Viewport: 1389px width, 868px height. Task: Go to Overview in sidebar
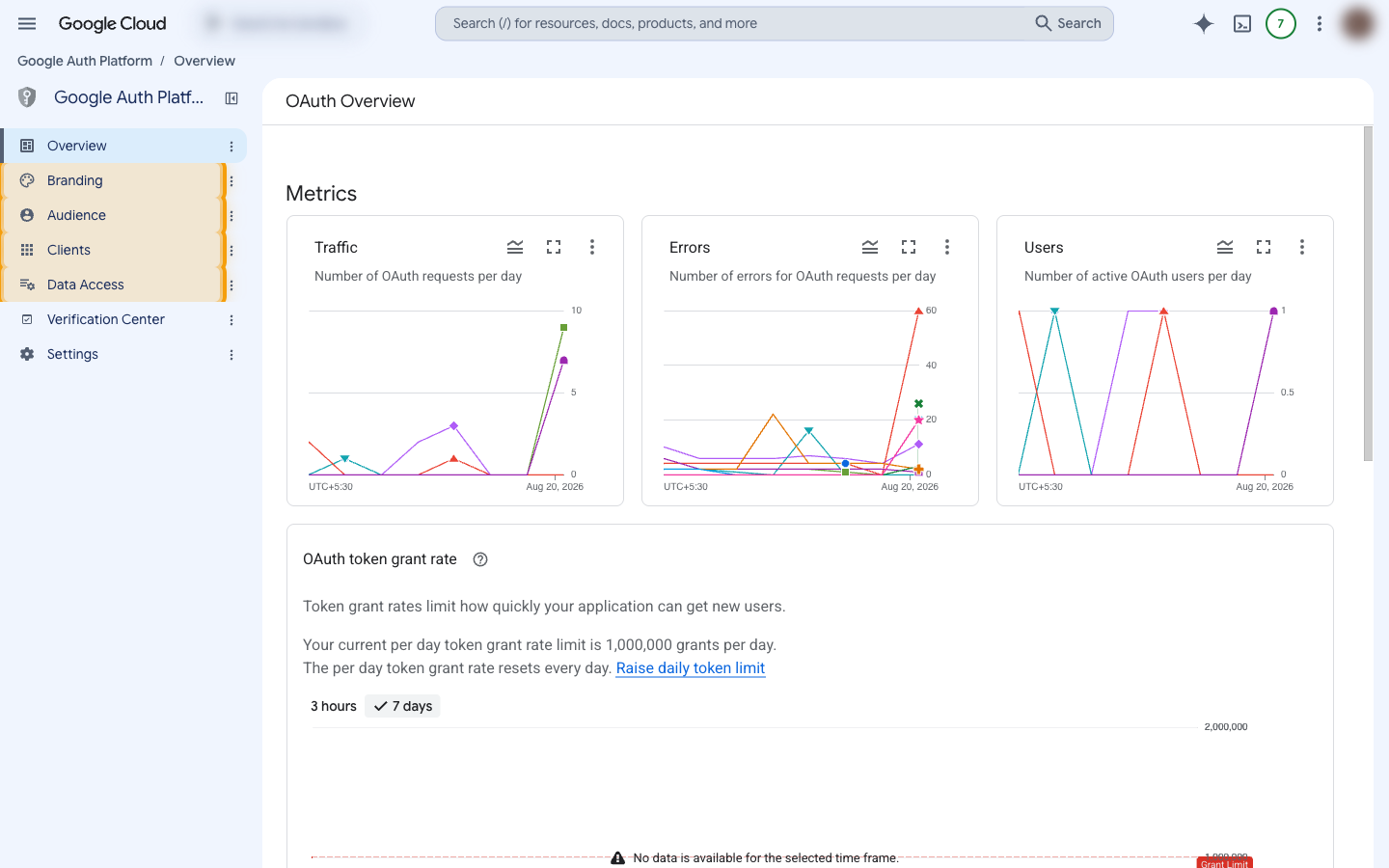[x=123, y=146]
